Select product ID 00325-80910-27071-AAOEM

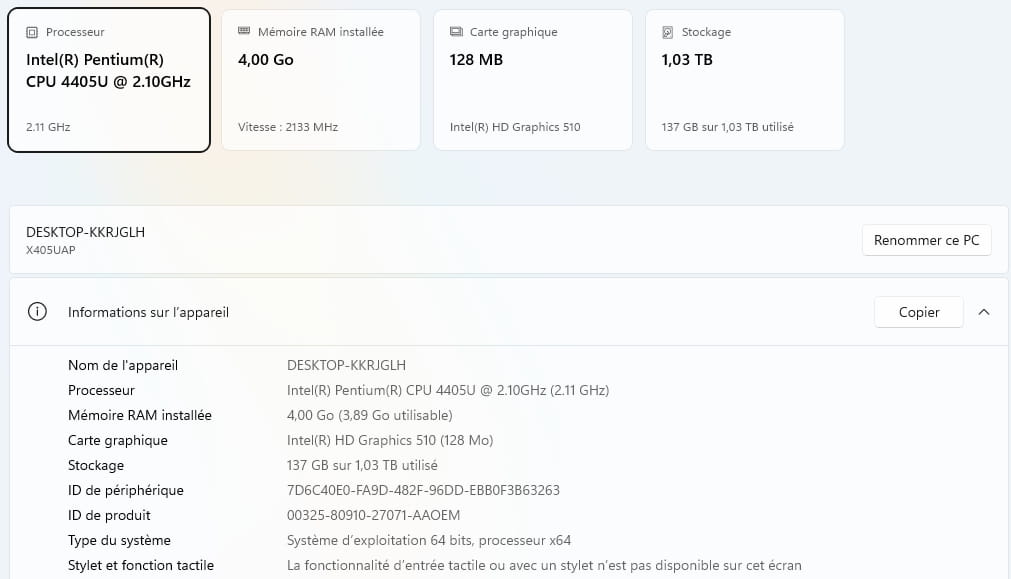click(x=373, y=516)
